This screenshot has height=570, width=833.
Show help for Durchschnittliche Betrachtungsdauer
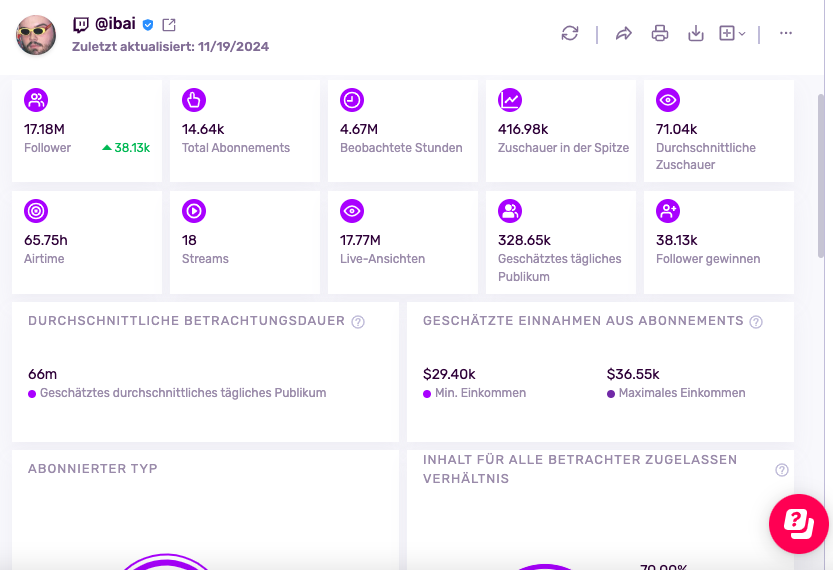(358, 322)
